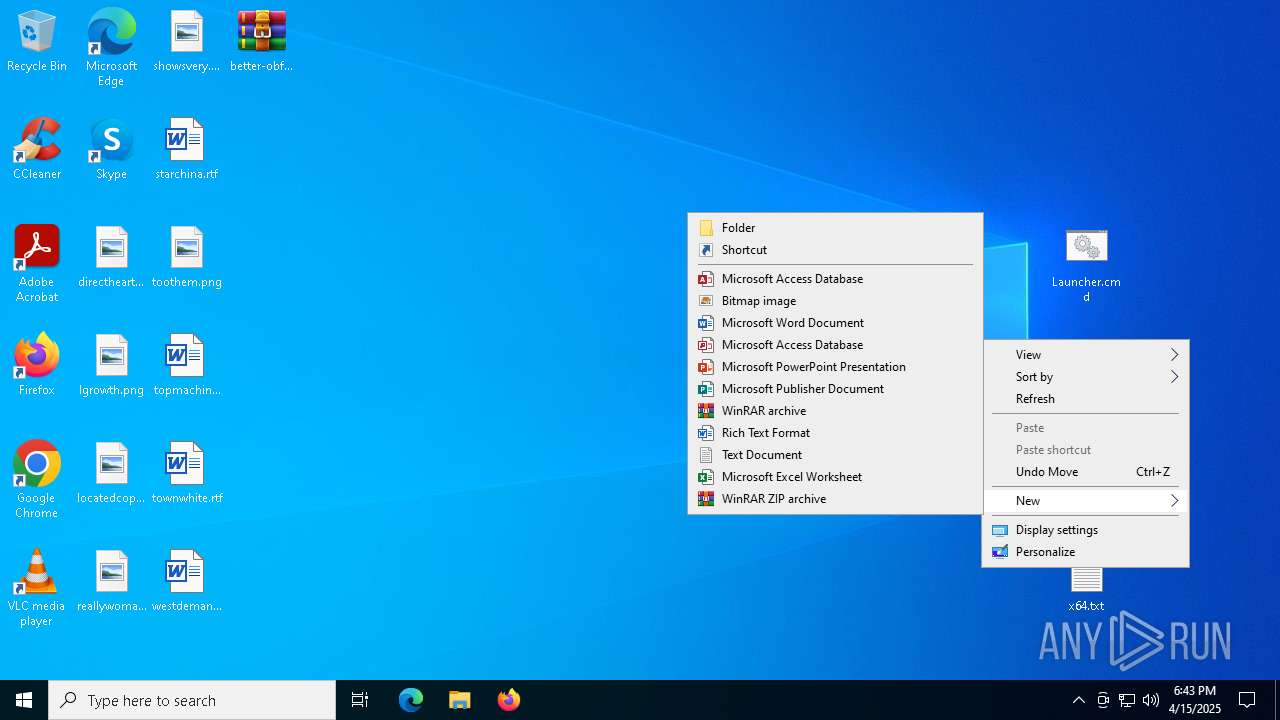Image resolution: width=1280 pixels, height=720 pixels.
Task: Select Skype desktop shortcut
Action: 111,150
